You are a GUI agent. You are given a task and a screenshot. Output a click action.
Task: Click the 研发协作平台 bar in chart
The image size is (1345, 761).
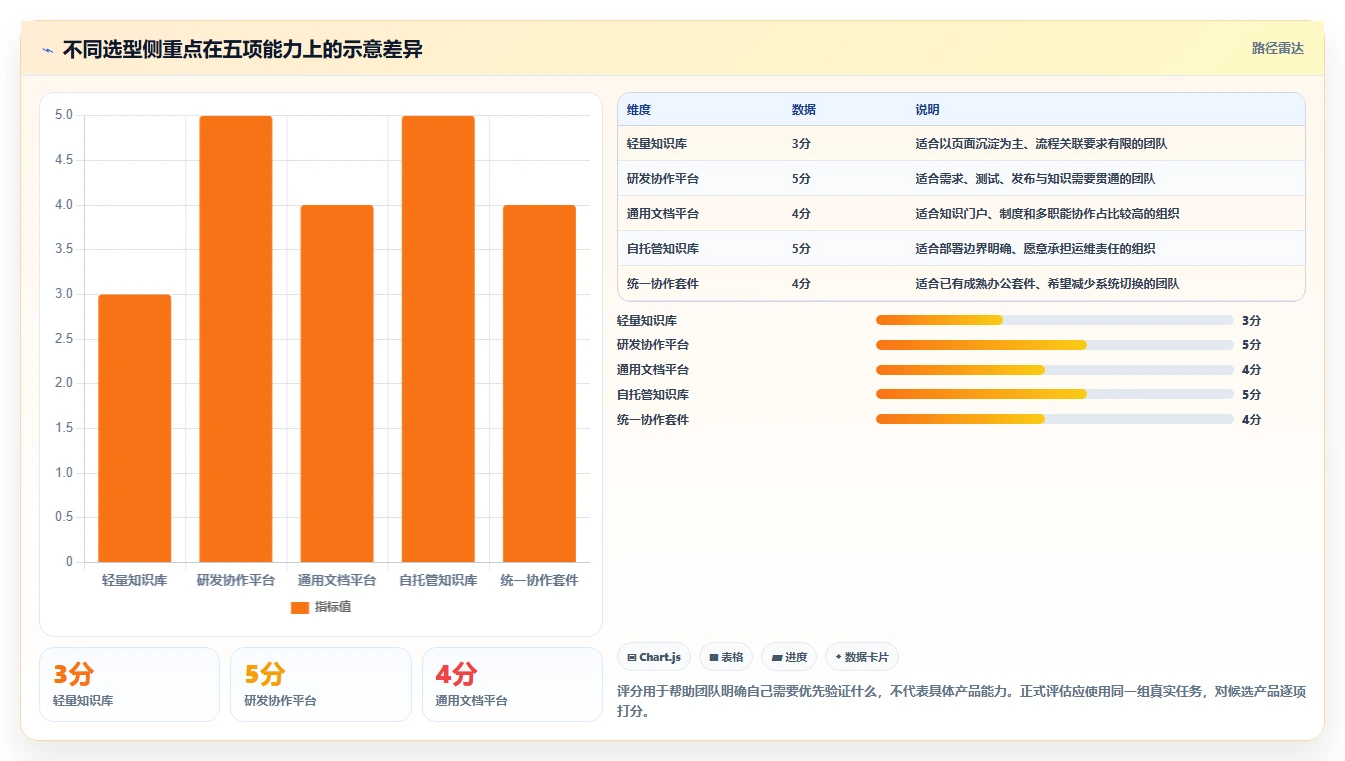click(x=236, y=339)
